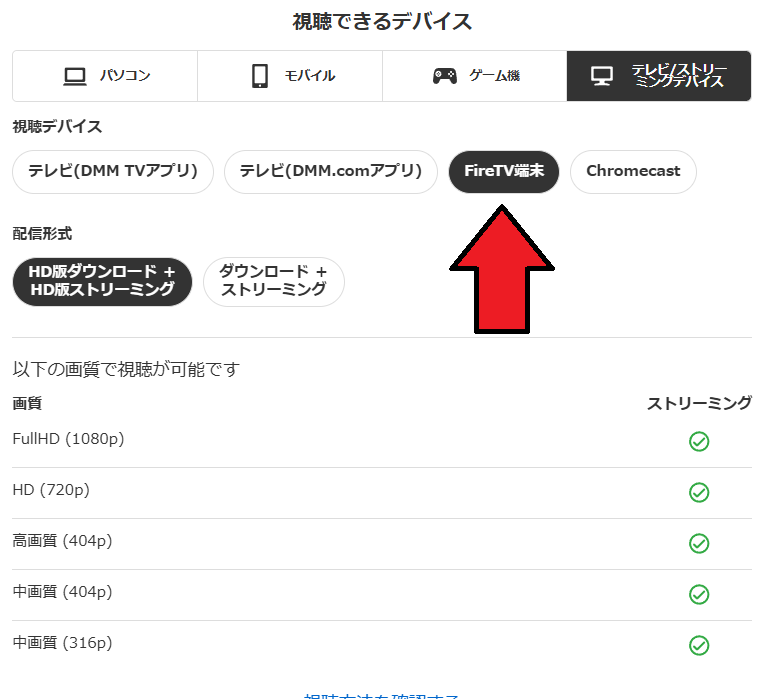Screen dimensions: 781x699
Task: Click the green check for FullHD (1080p)
Action: coord(699,441)
